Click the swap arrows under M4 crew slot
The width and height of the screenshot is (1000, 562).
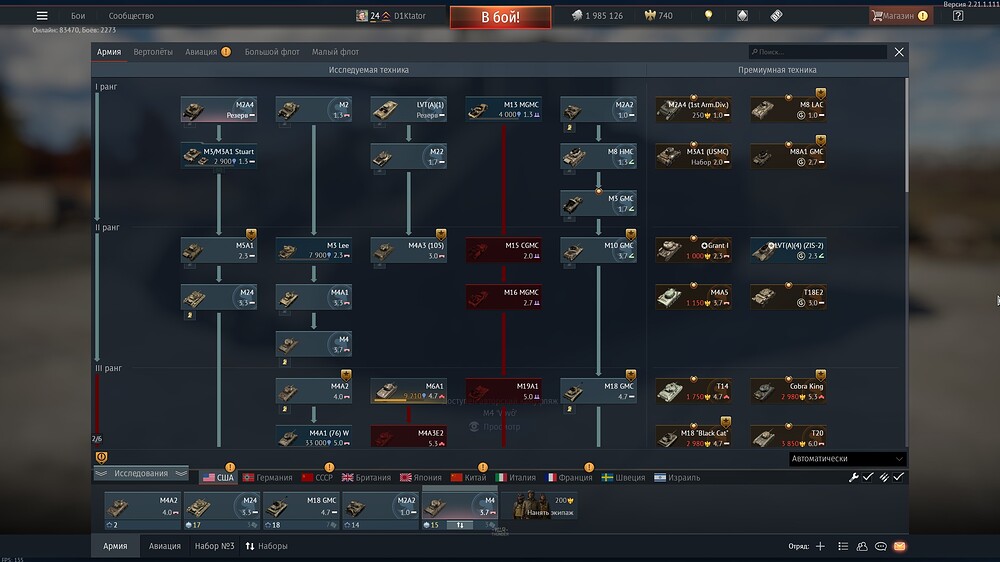point(460,525)
